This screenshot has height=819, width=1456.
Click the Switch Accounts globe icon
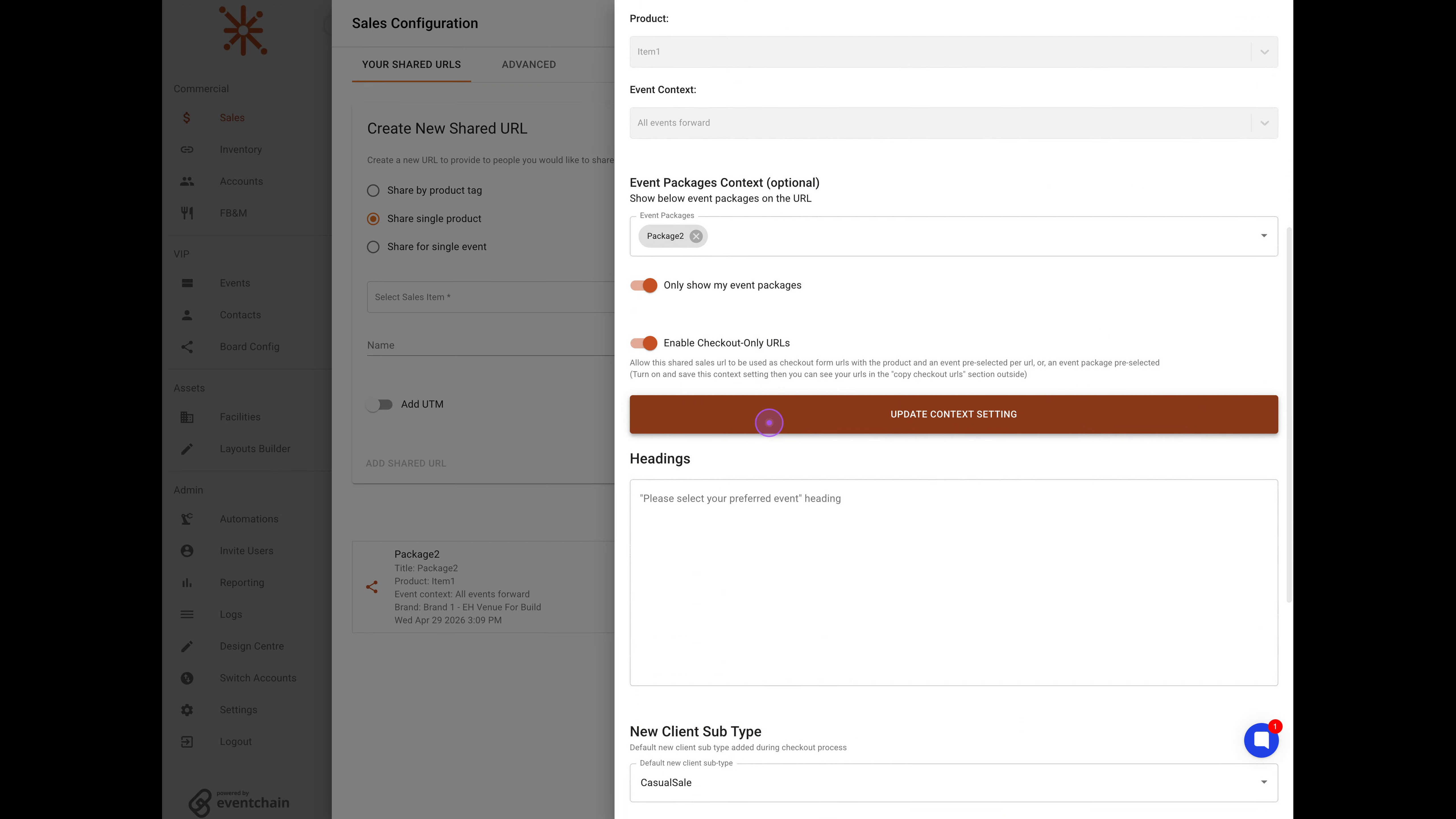coord(187,678)
